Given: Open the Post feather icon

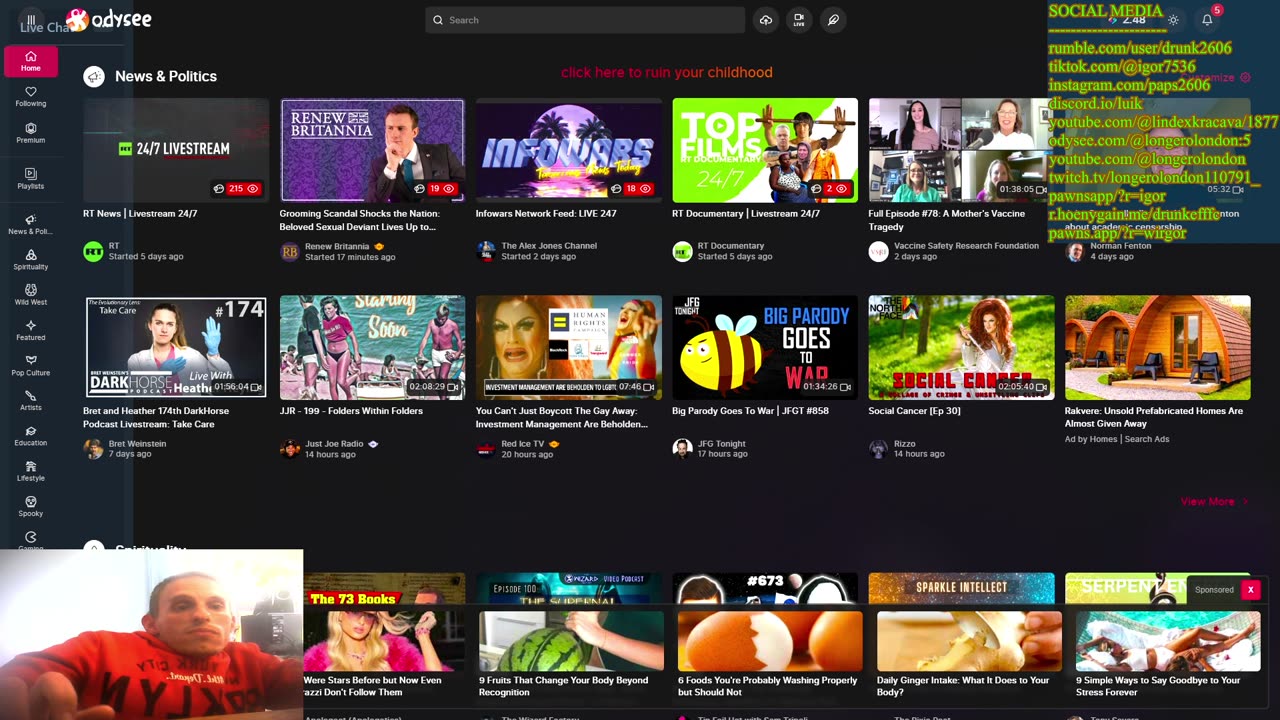Looking at the screenshot, I should pos(833,20).
